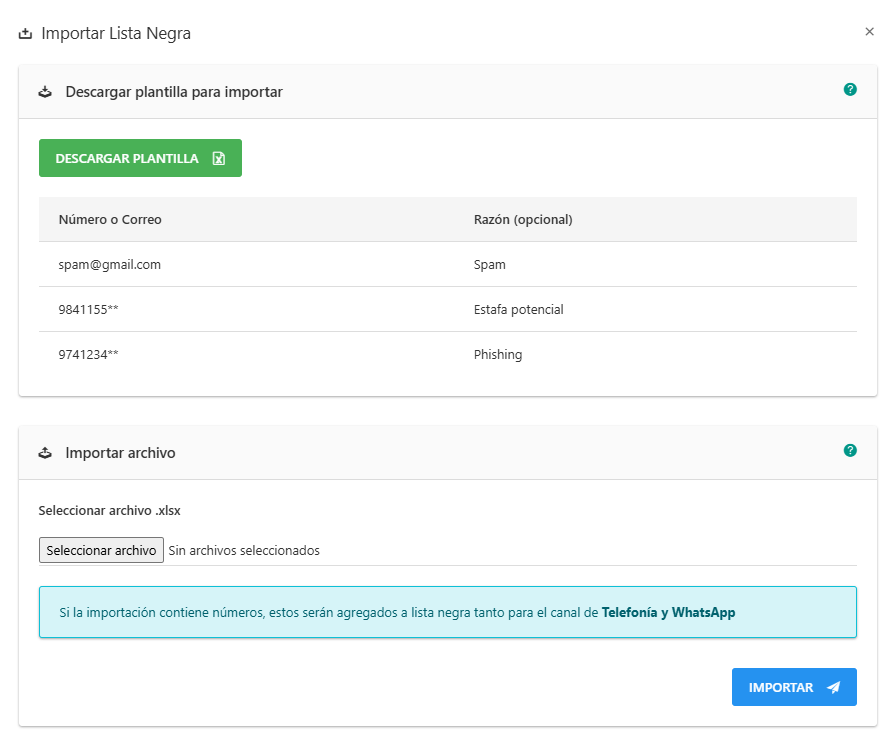Click the Razón (opcional) column header
The image size is (895, 736).
522,220
